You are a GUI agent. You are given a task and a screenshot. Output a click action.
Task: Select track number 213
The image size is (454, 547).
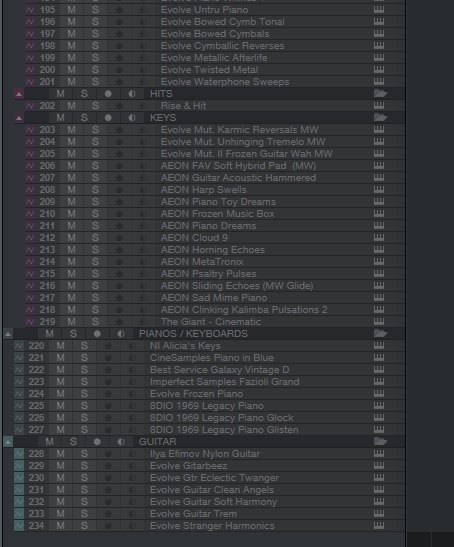pyautogui.click(x=47, y=250)
